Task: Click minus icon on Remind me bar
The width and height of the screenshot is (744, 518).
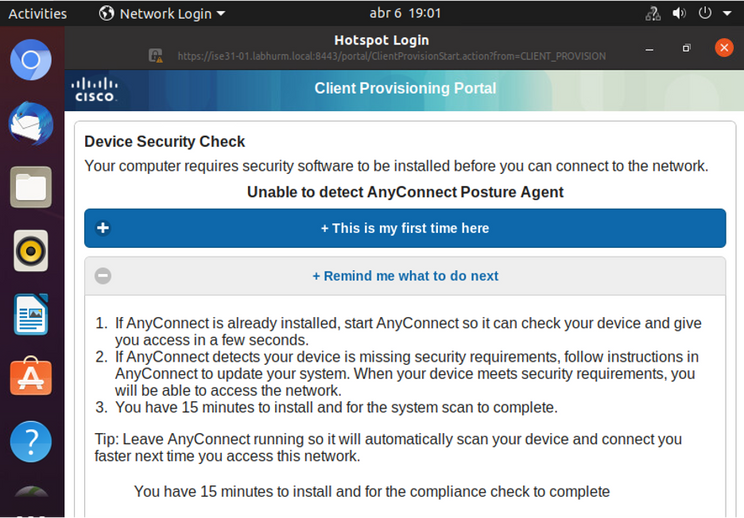Action: click(x=103, y=276)
